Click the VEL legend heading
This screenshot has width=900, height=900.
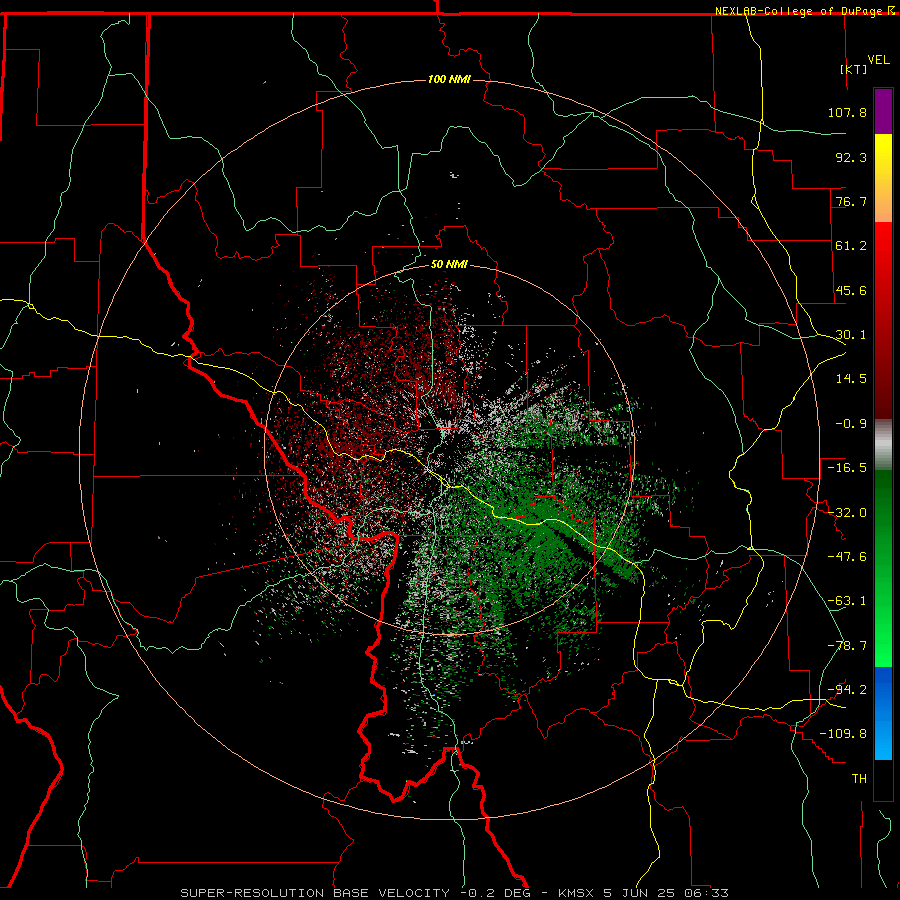click(x=878, y=60)
